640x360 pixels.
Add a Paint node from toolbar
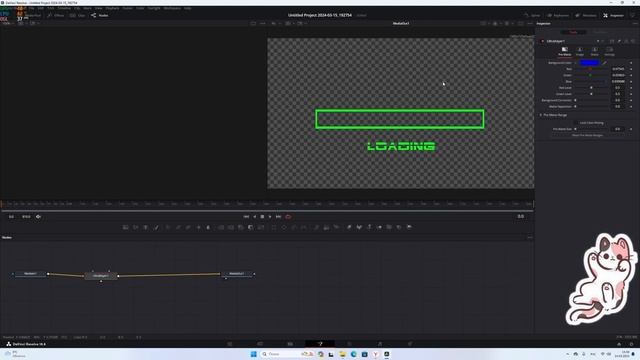pyautogui.click(x=156, y=227)
